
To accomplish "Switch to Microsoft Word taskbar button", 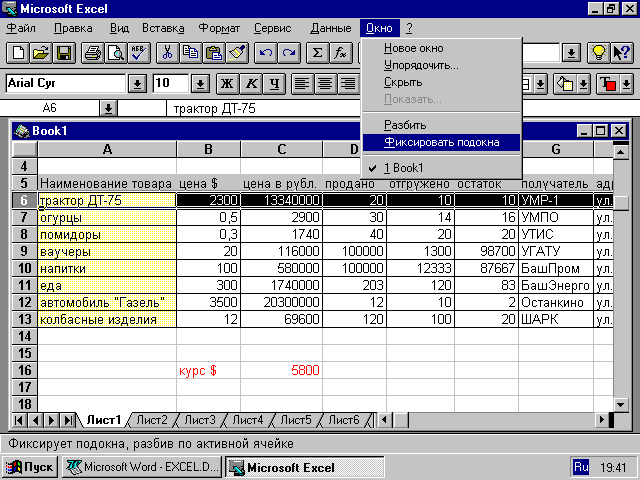I will 142,467.
